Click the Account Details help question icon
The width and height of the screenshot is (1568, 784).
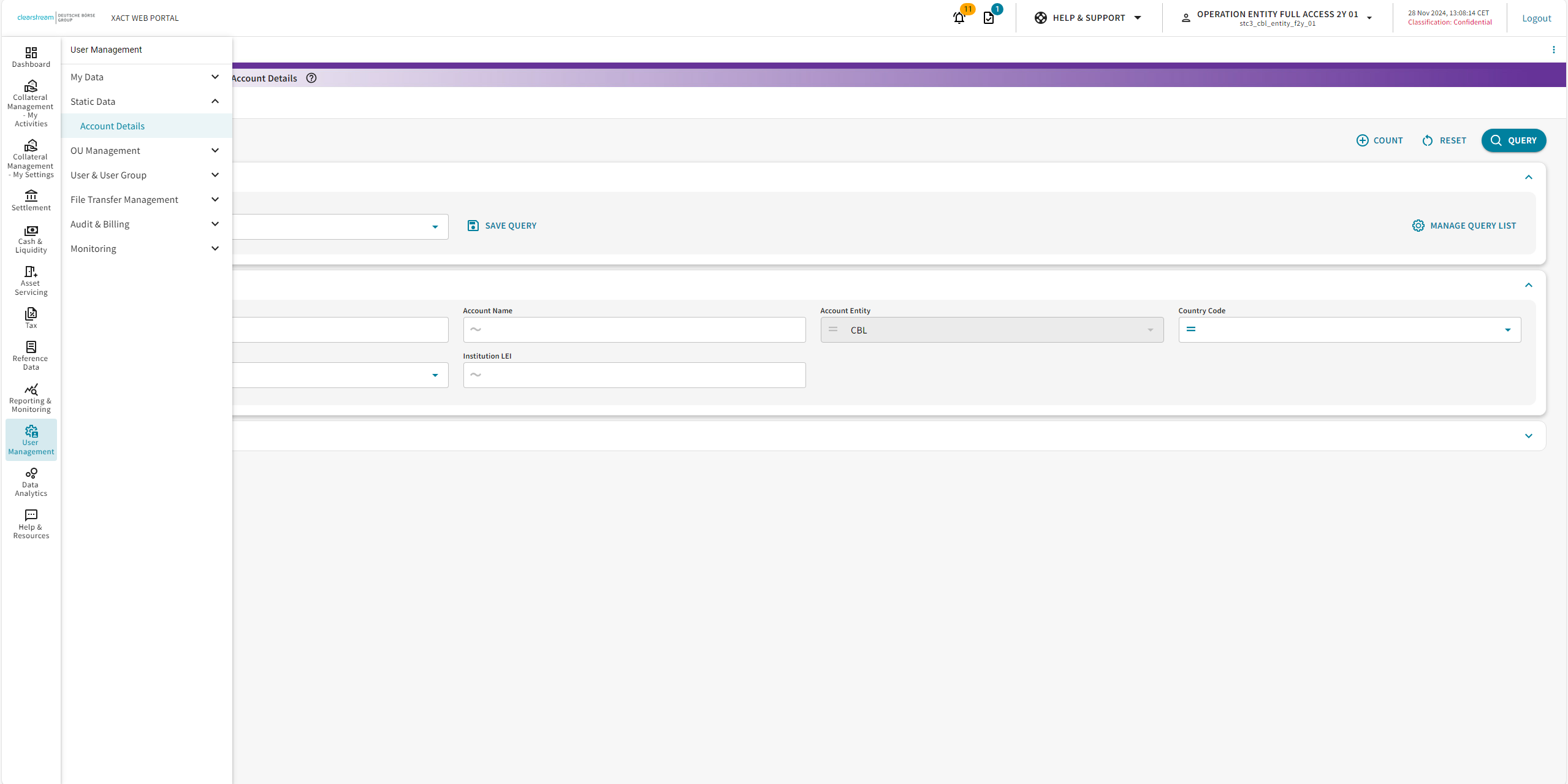point(311,78)
